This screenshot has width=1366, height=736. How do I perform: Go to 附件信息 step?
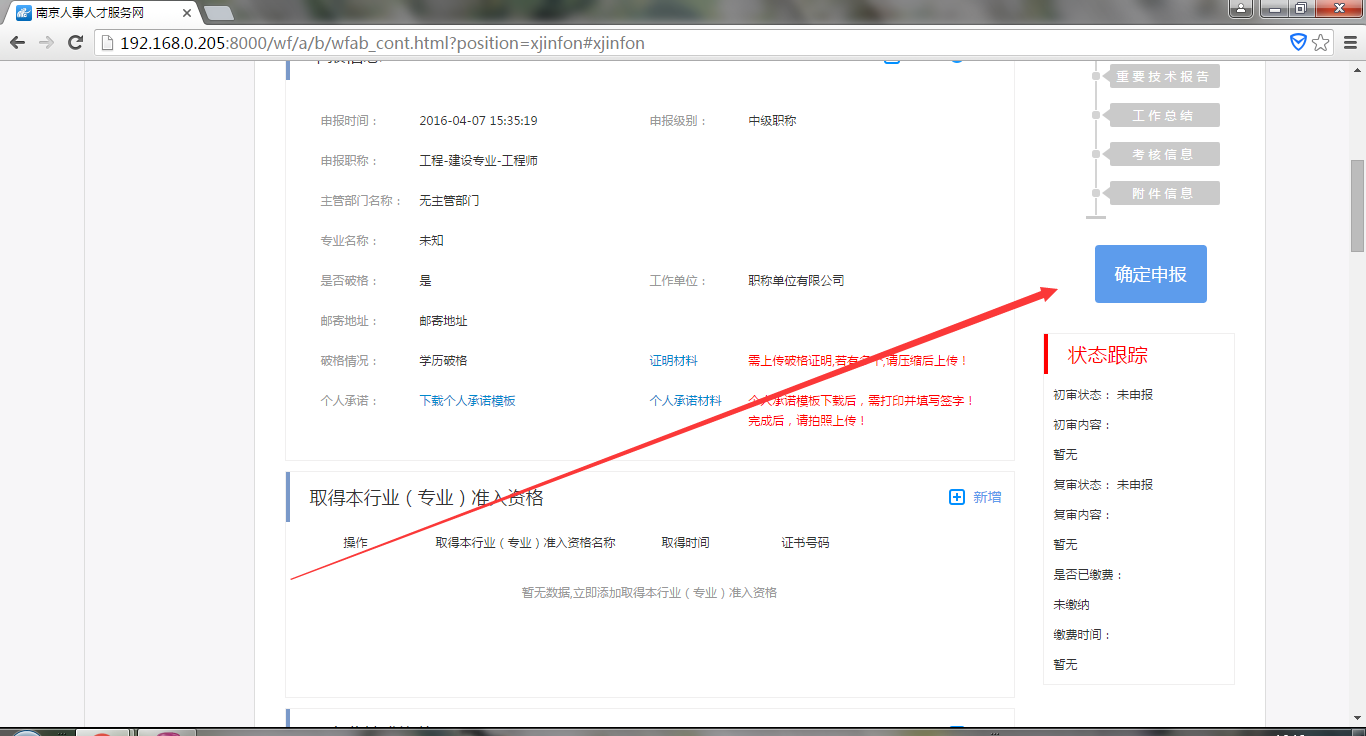[x=1163, y=194]
